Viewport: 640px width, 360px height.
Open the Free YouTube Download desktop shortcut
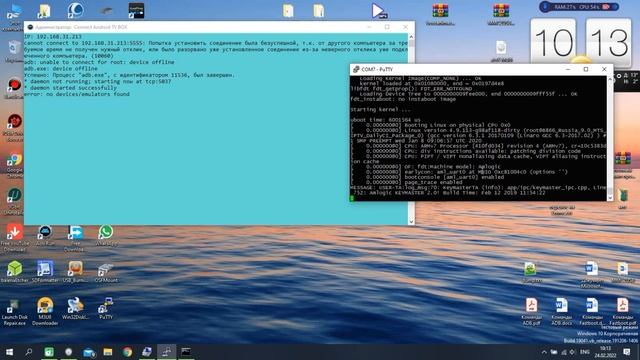tap(15, 238)
